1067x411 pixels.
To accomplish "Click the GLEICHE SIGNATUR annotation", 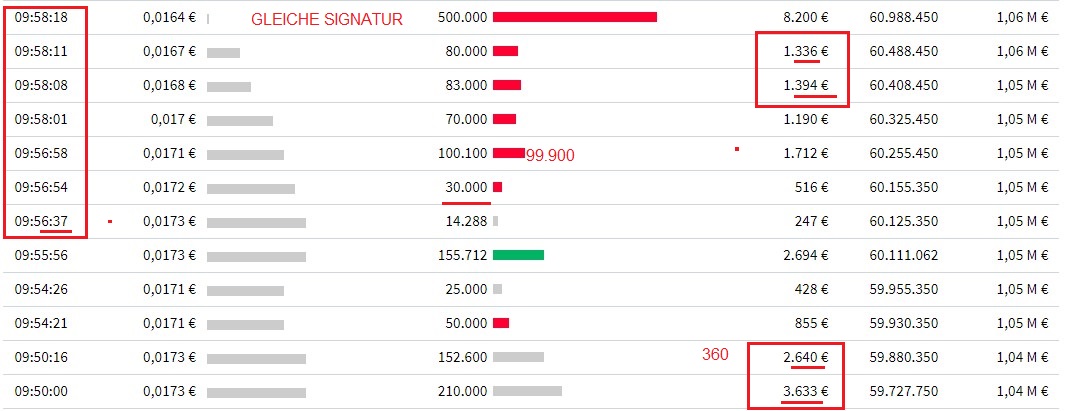I will tap(327, 20).
